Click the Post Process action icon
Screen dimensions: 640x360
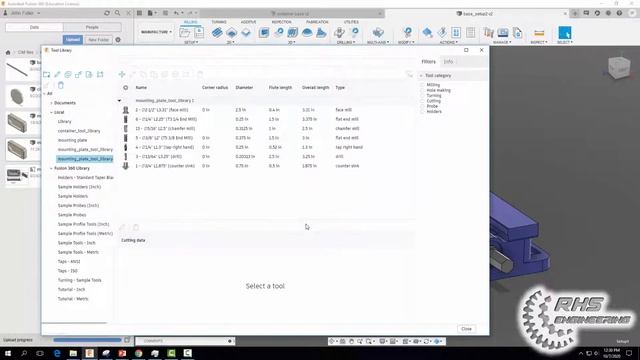[x=456, y=33]
